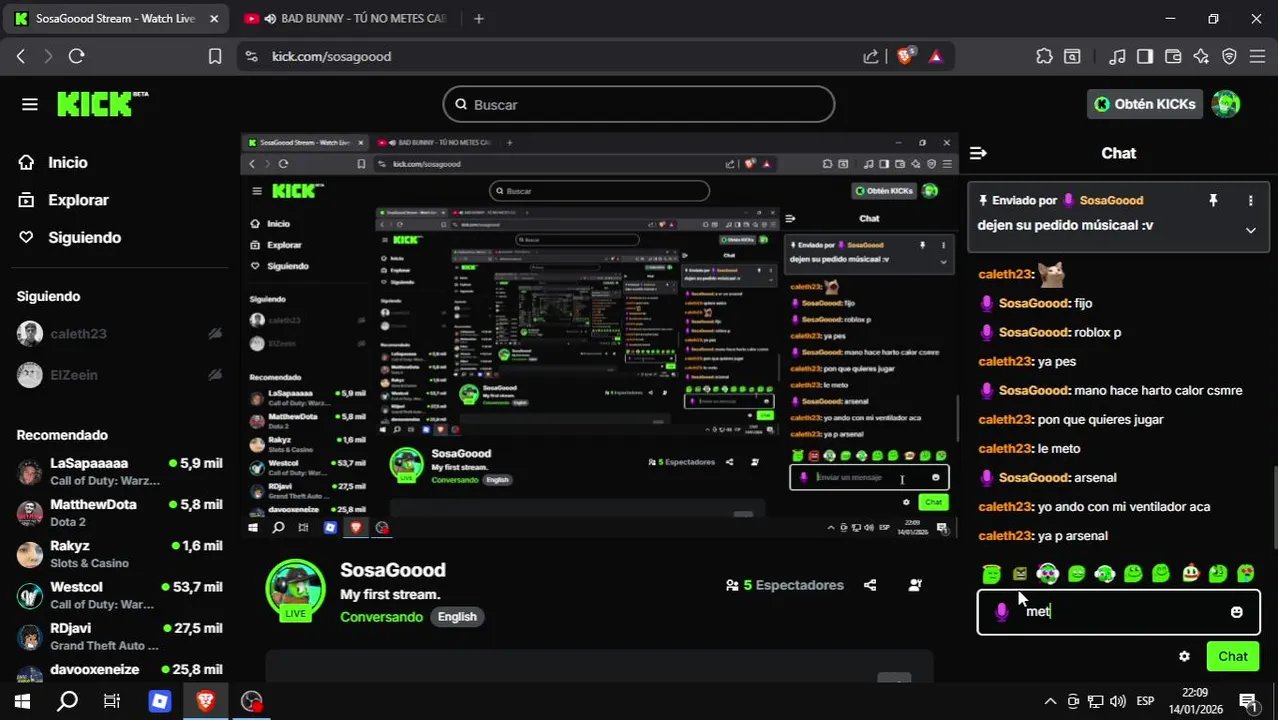Open recommended channel RDjavi

[x=120, y=636]
